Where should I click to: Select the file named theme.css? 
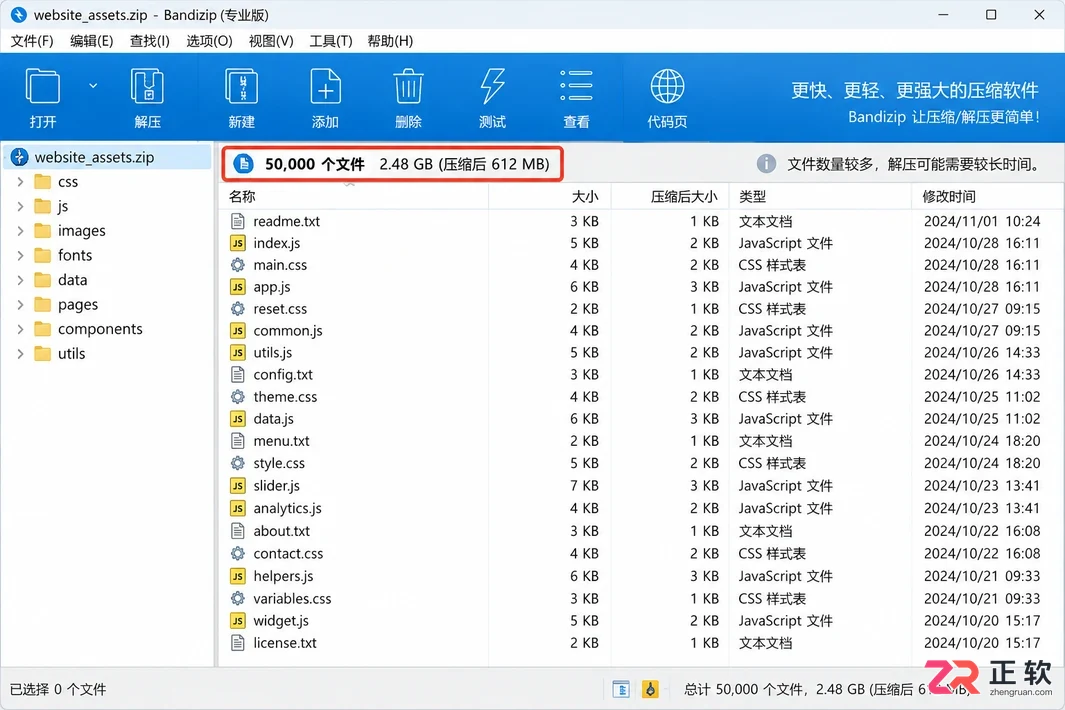[285, 396]
